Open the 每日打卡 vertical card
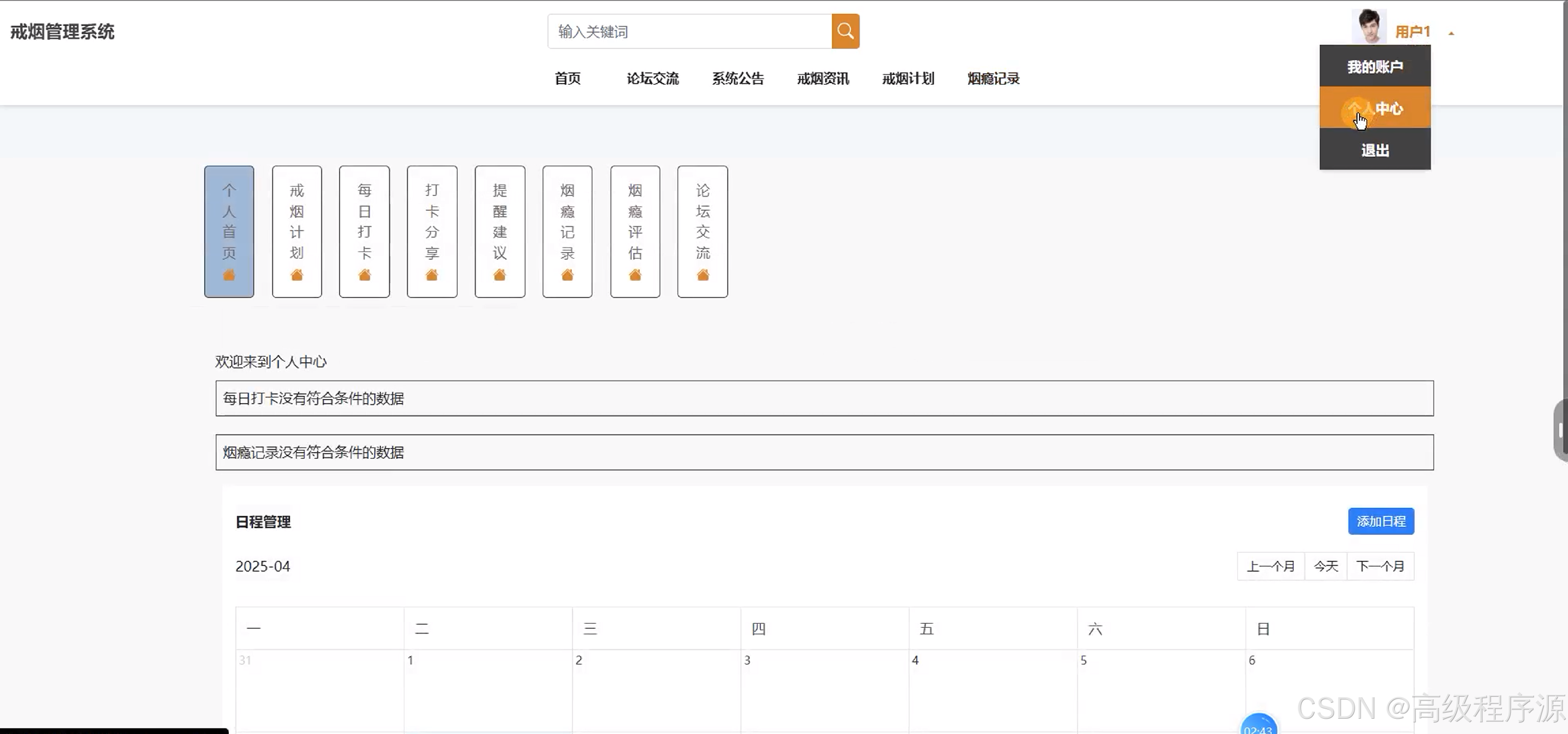This screenshot has width=1568, height=734. coord(364,231)
